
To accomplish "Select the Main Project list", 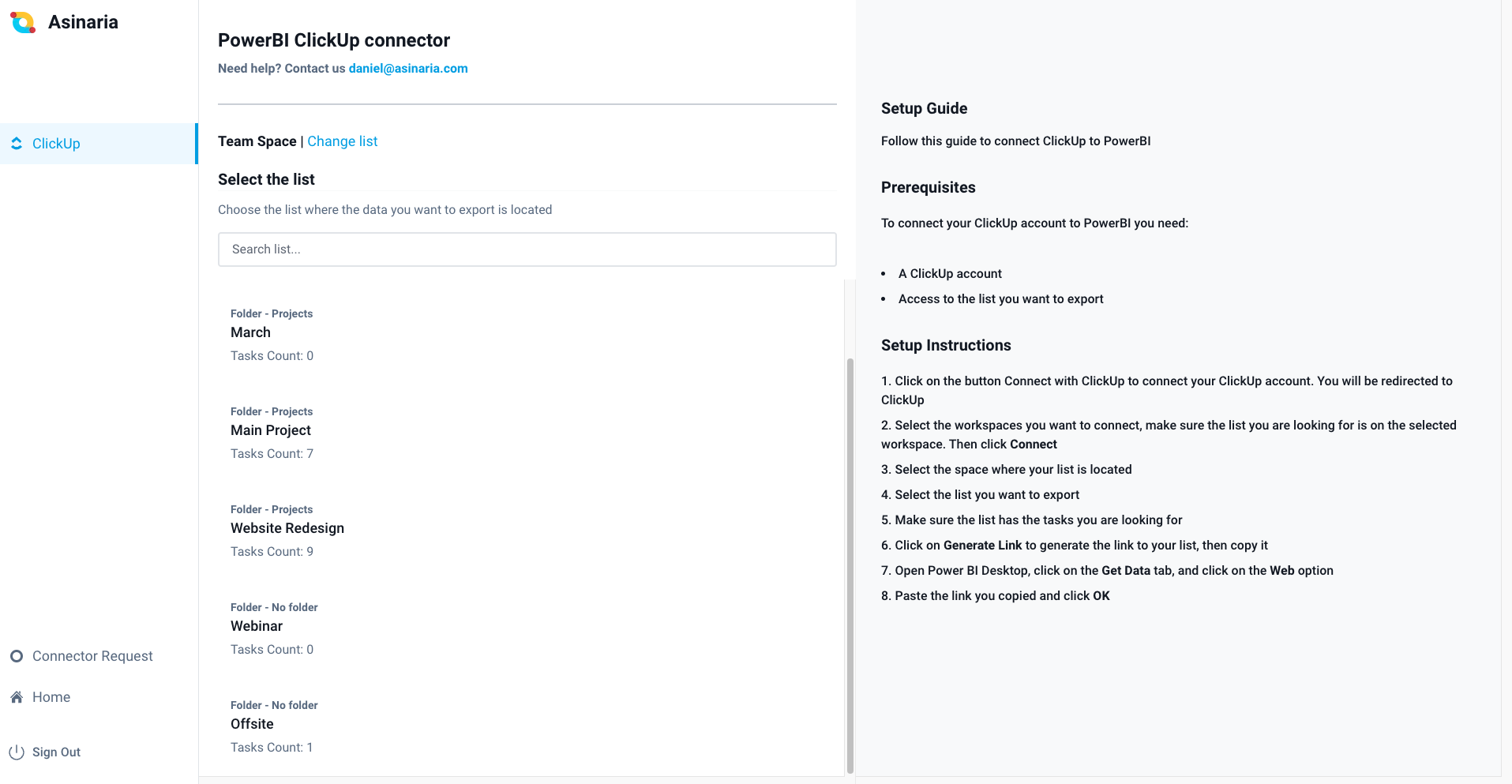I will click(x=271, y=430).
